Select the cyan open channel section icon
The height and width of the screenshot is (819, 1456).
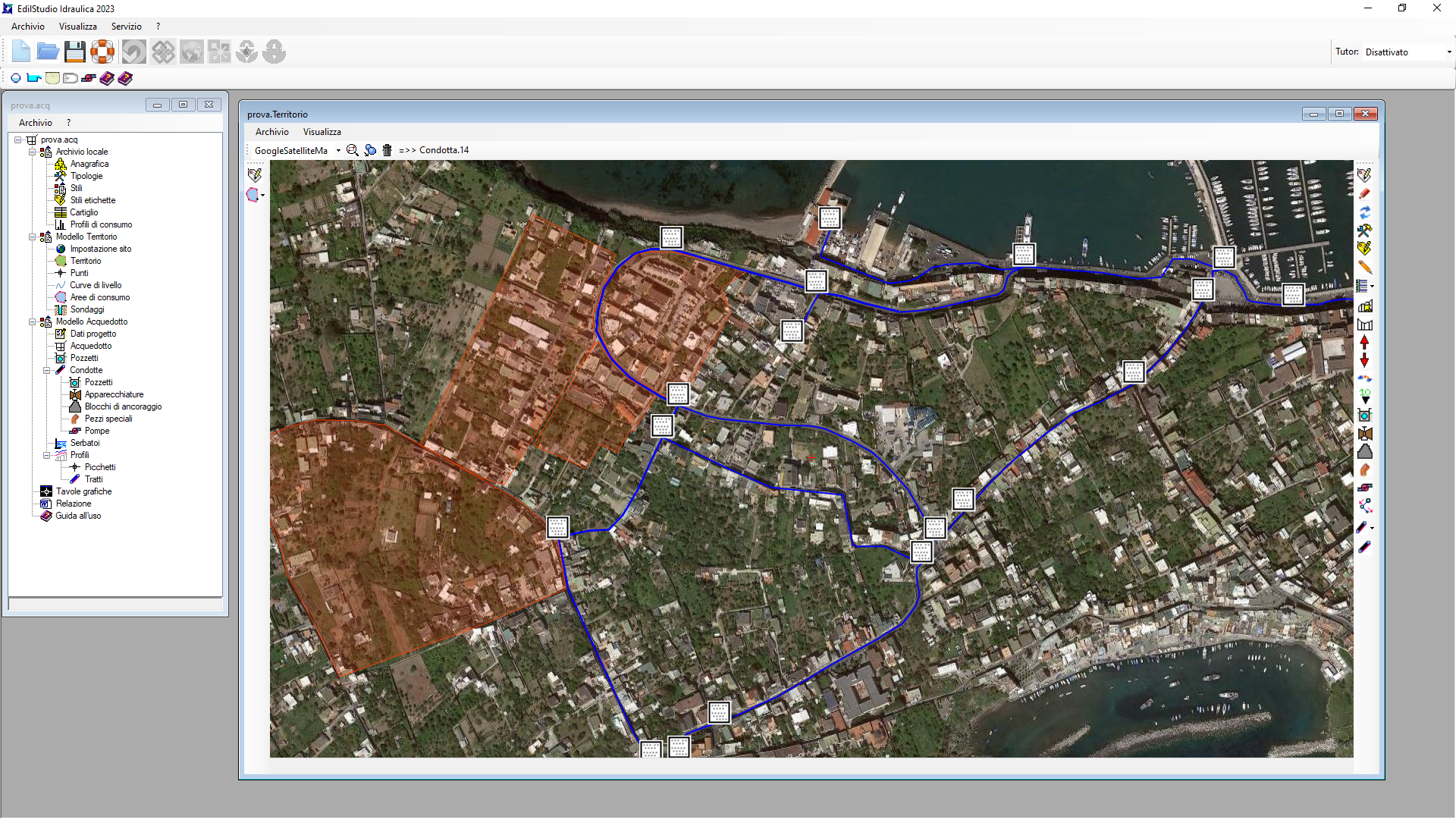(34, 78)
